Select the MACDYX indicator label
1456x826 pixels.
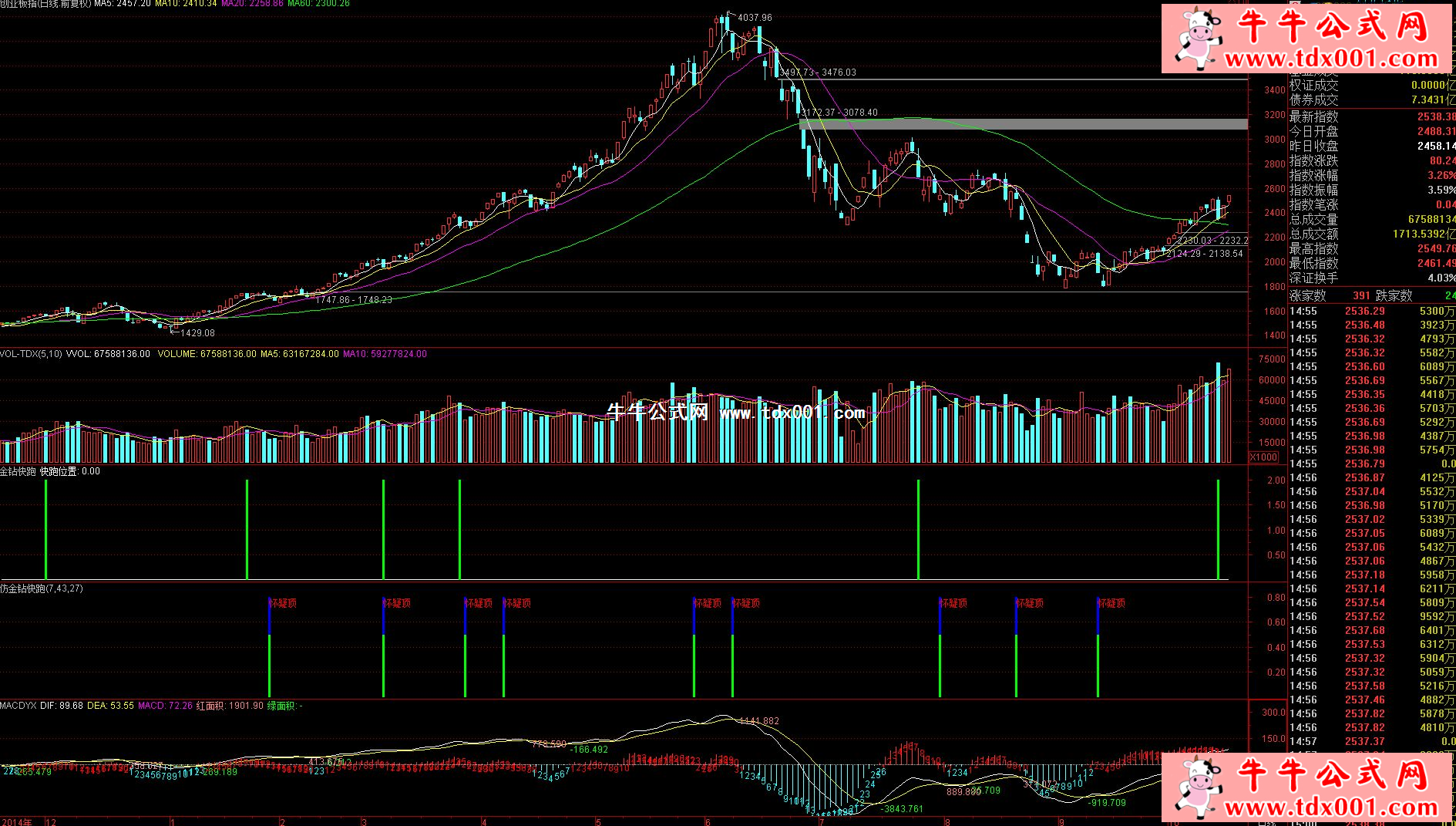pyautogui.click(x=18, y=706)
